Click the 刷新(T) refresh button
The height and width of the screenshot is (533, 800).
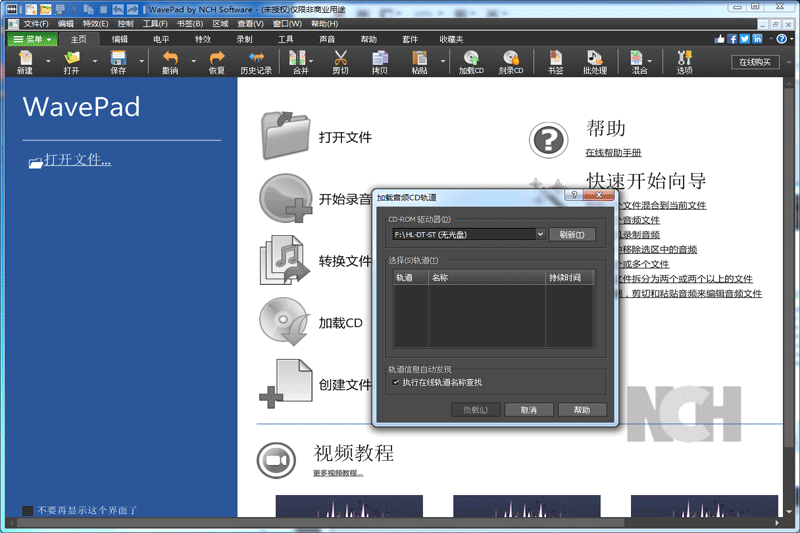click(x=572, y=235)
